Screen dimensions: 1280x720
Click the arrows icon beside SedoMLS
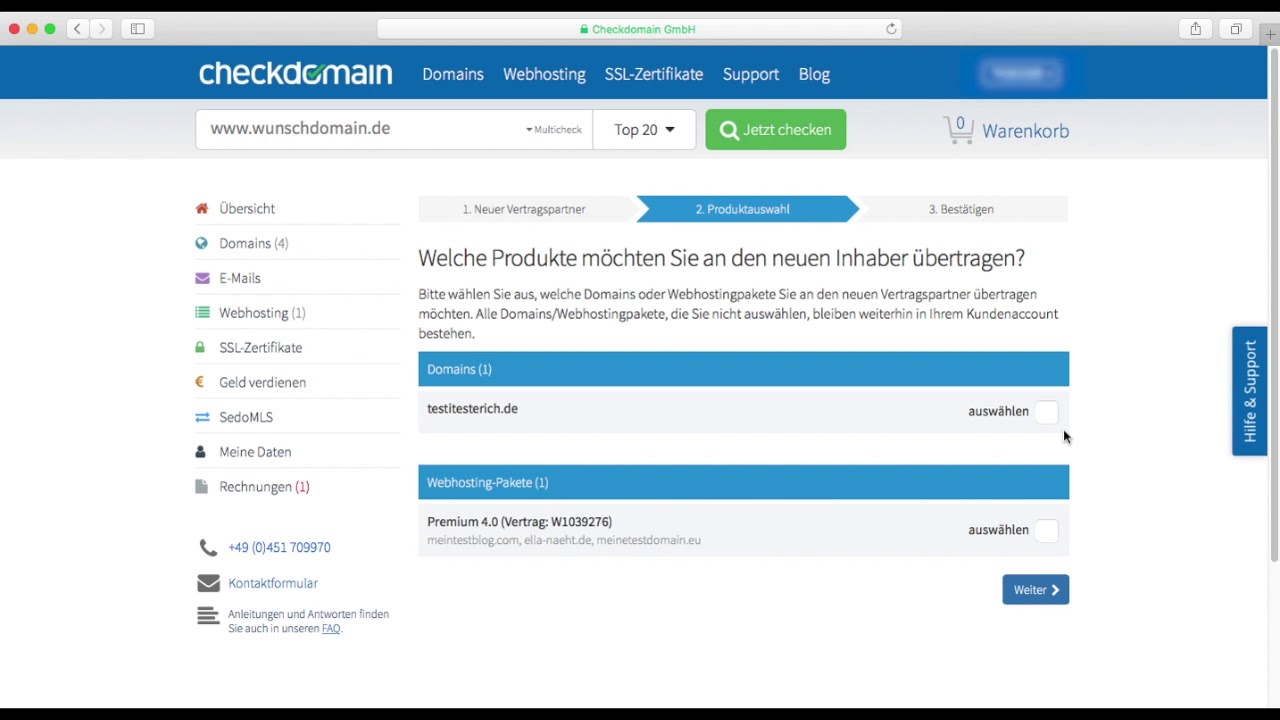pos(202,417)
